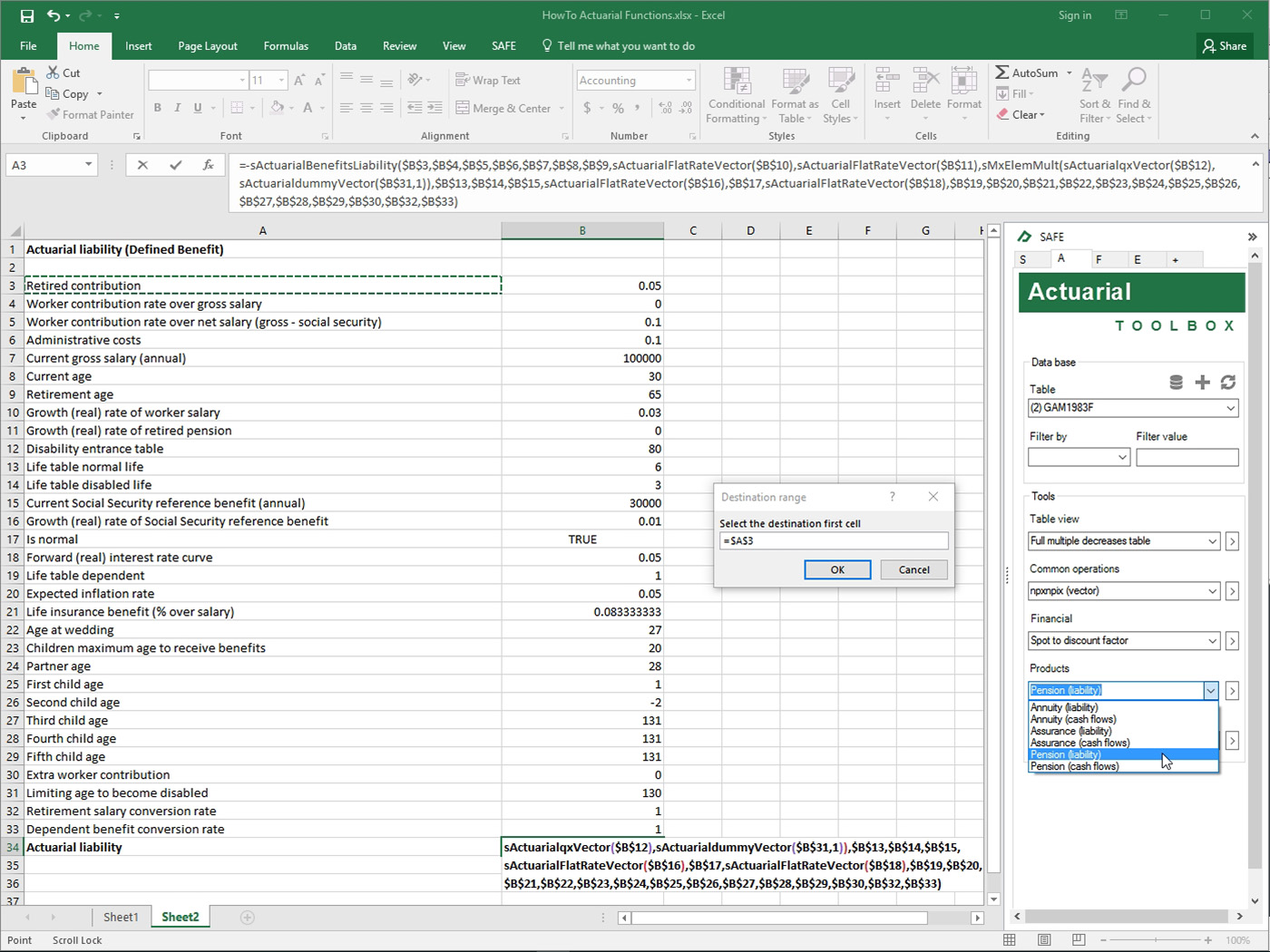Run the Financial arrow button
The image size is (1270, 952).
pos(1232,641)
